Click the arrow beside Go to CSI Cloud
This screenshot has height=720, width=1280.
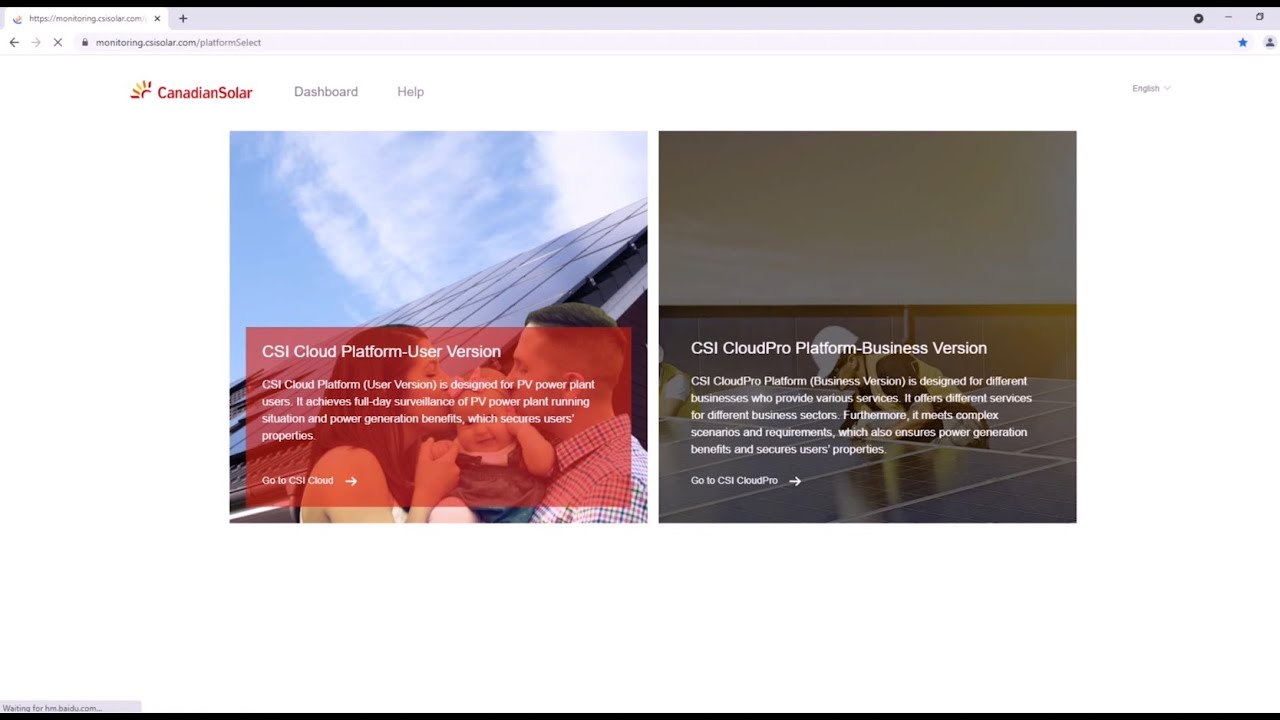351,481
